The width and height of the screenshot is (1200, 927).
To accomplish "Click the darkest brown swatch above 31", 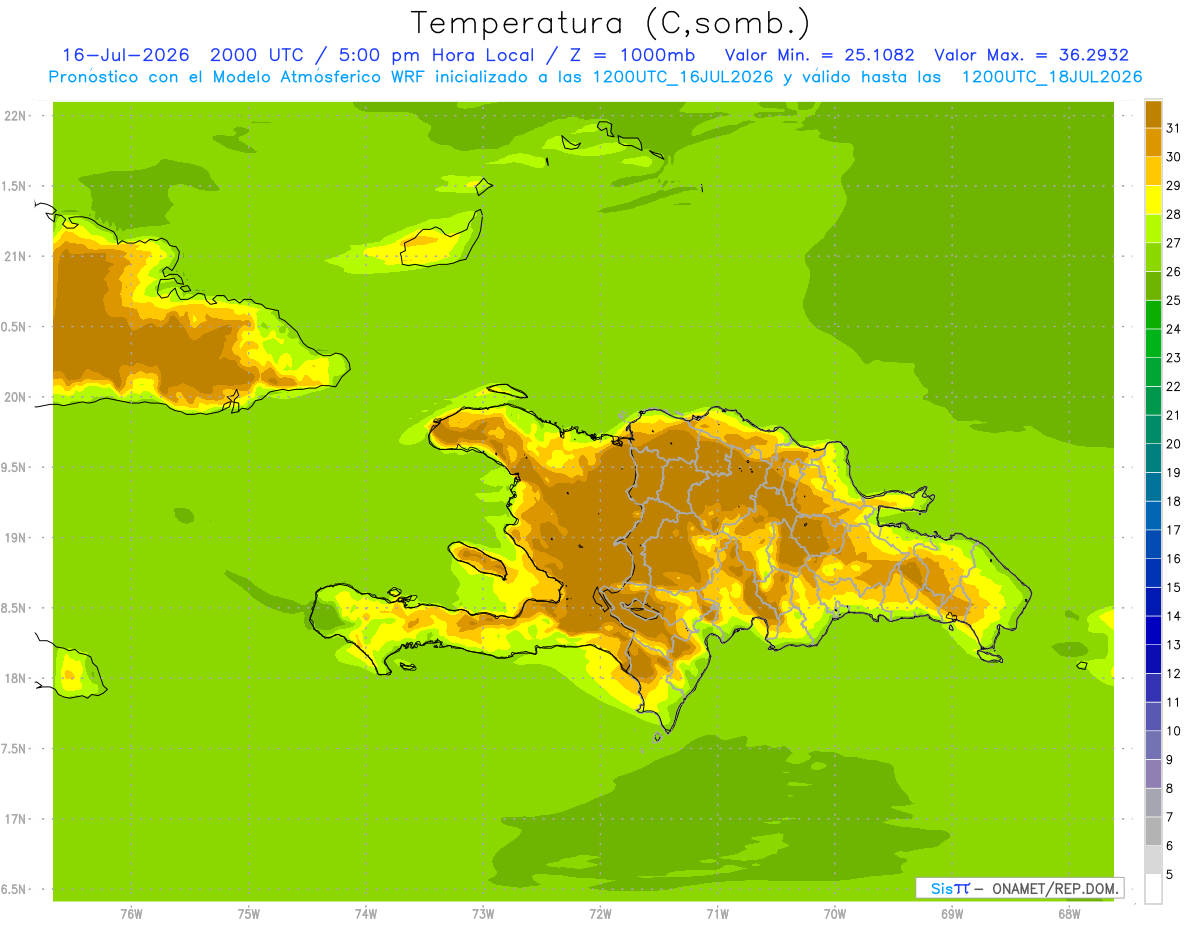I will pyautogui.click(x=1153, y=114).
